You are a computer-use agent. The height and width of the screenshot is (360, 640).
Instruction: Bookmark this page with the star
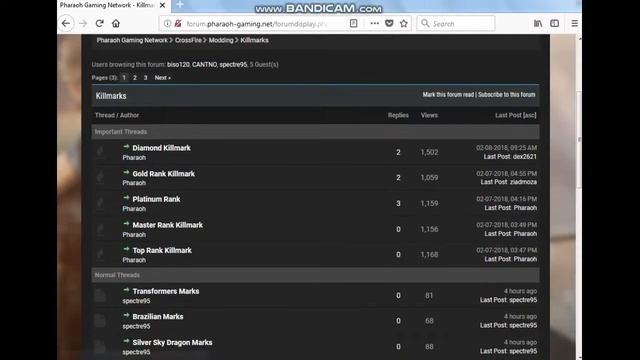tap(404, 24)
